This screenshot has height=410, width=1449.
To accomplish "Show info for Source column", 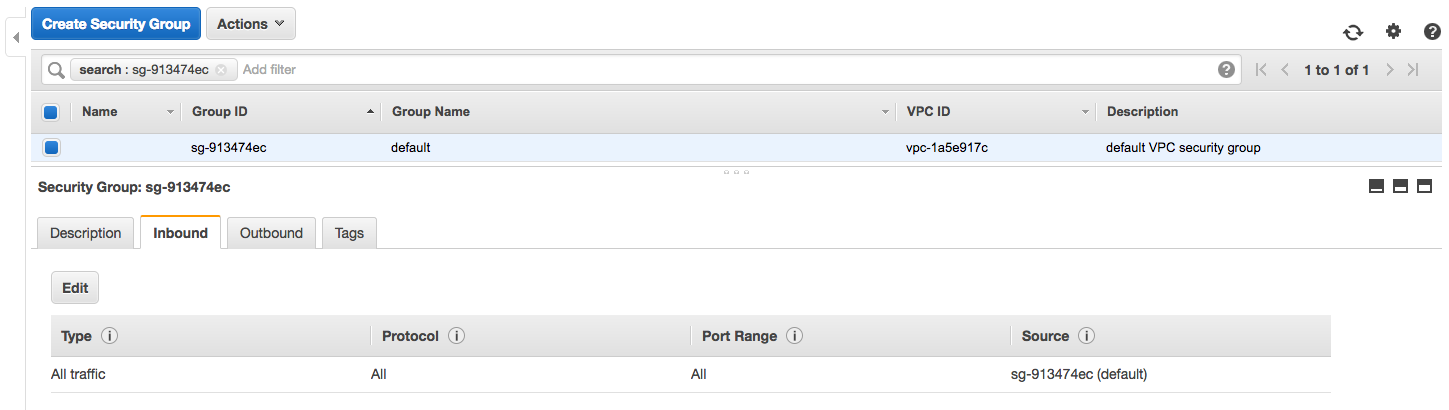I will pos(1086,336).
